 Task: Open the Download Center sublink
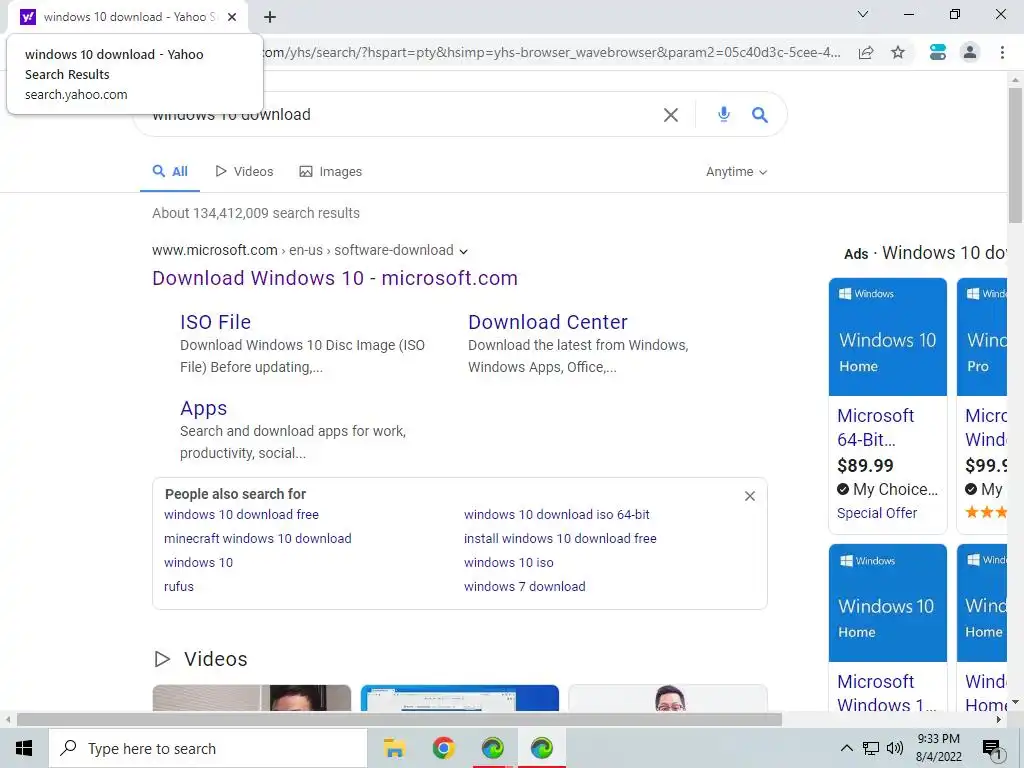tap(548, 322)
